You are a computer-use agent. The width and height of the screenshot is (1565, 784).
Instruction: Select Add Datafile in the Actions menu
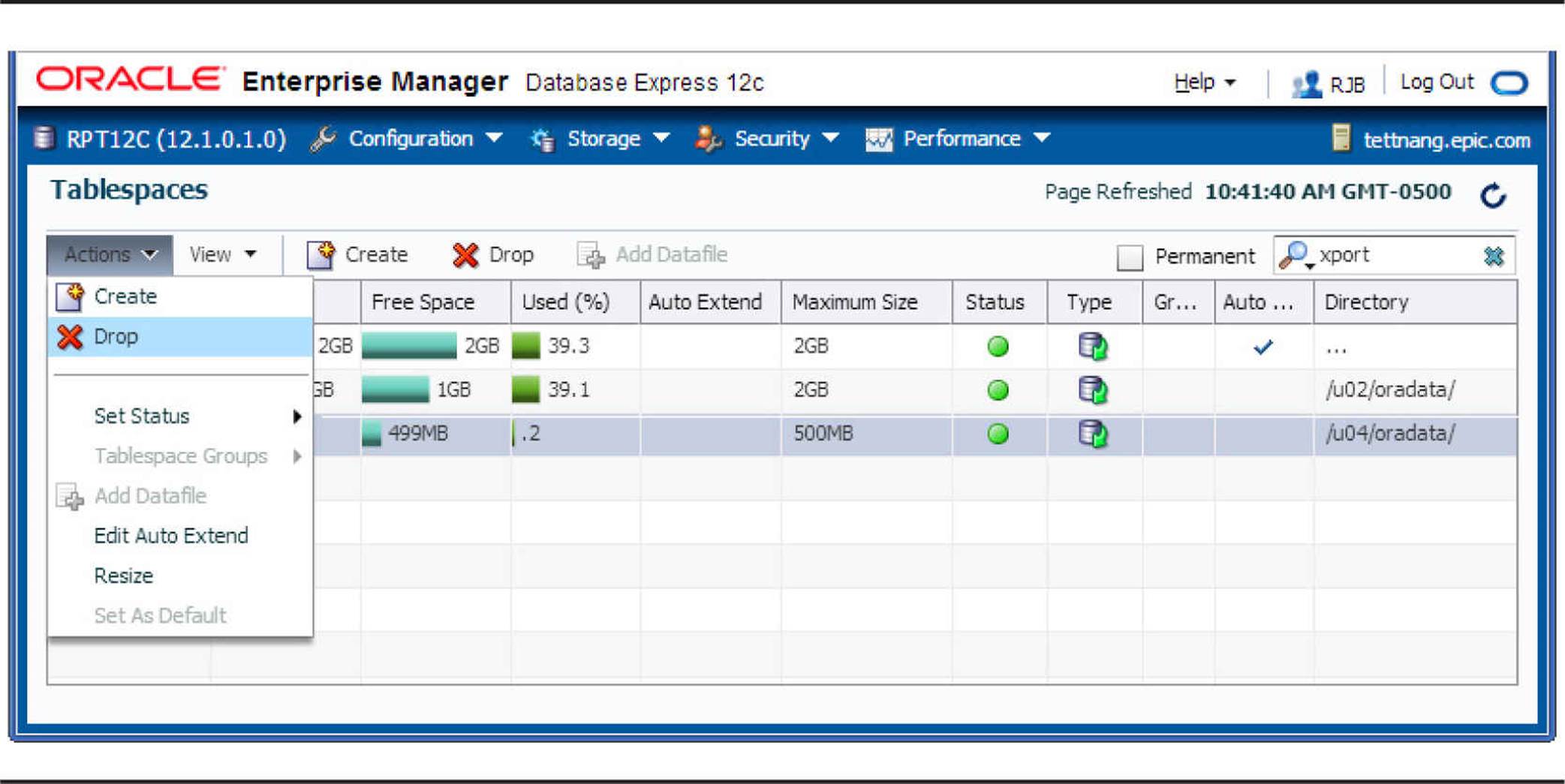(x=180, y=496)
